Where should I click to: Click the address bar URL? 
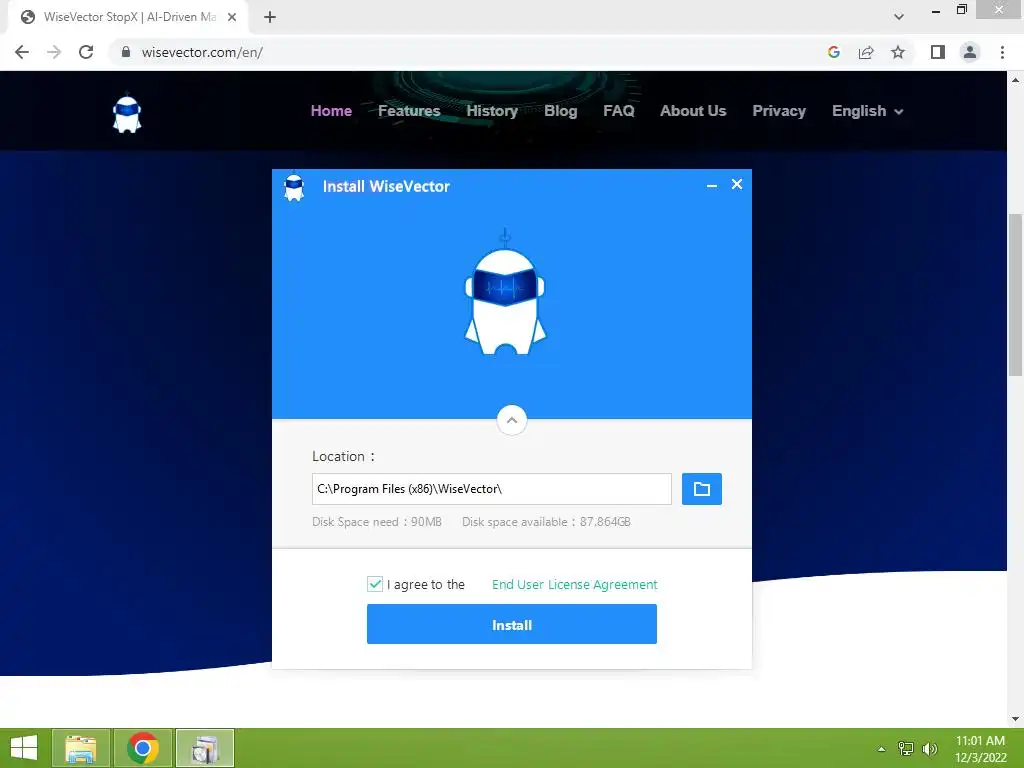point(202,52)
